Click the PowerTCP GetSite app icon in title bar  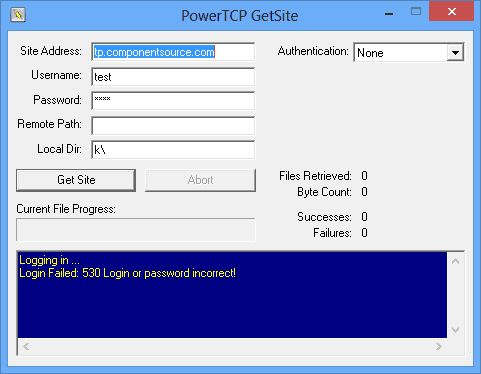[x=18, y=15]
